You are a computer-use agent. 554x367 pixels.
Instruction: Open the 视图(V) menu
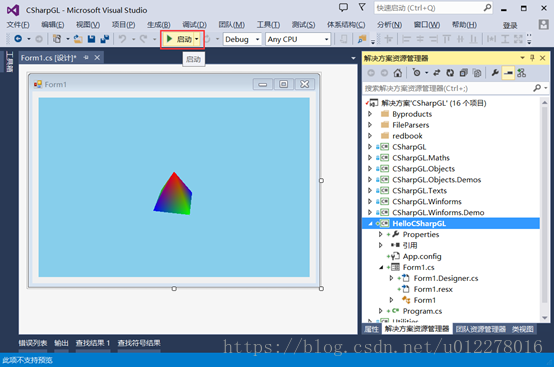coord(88,25)
